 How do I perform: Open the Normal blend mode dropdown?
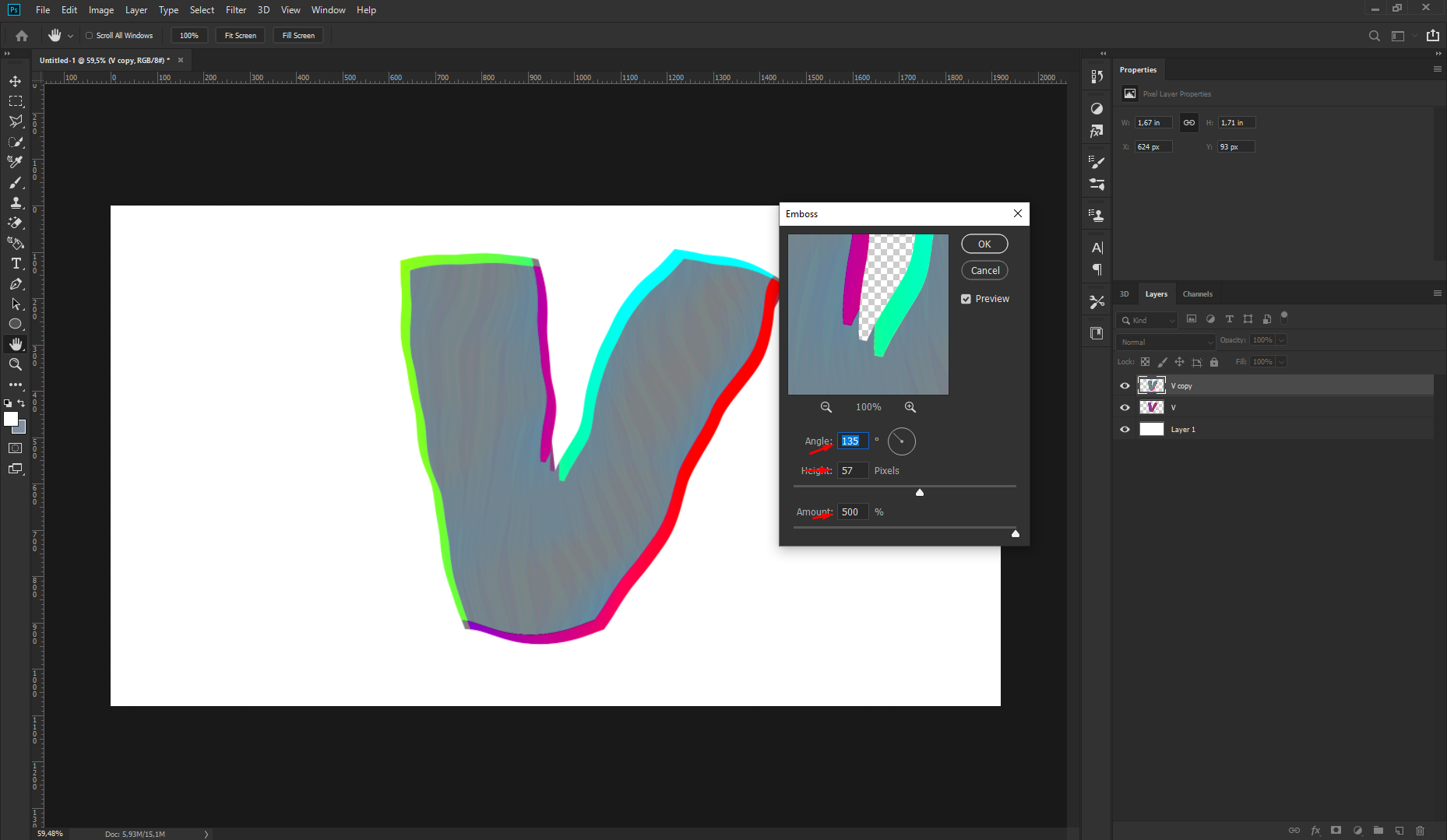coord(1166,342)
